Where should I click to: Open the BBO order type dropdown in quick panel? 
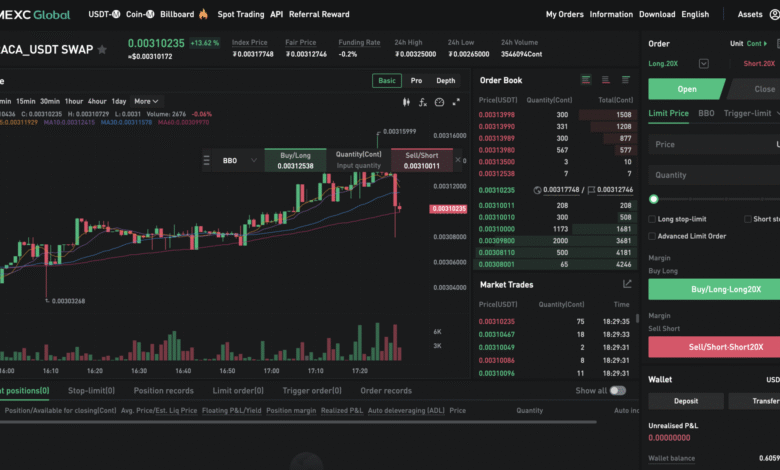pyautogui.click(x=239, y=160)
